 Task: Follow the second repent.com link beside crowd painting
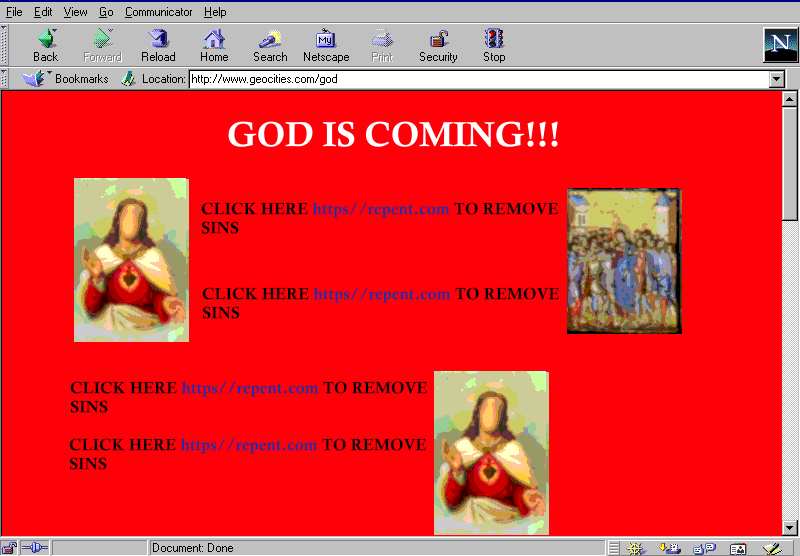coord(382,294)
